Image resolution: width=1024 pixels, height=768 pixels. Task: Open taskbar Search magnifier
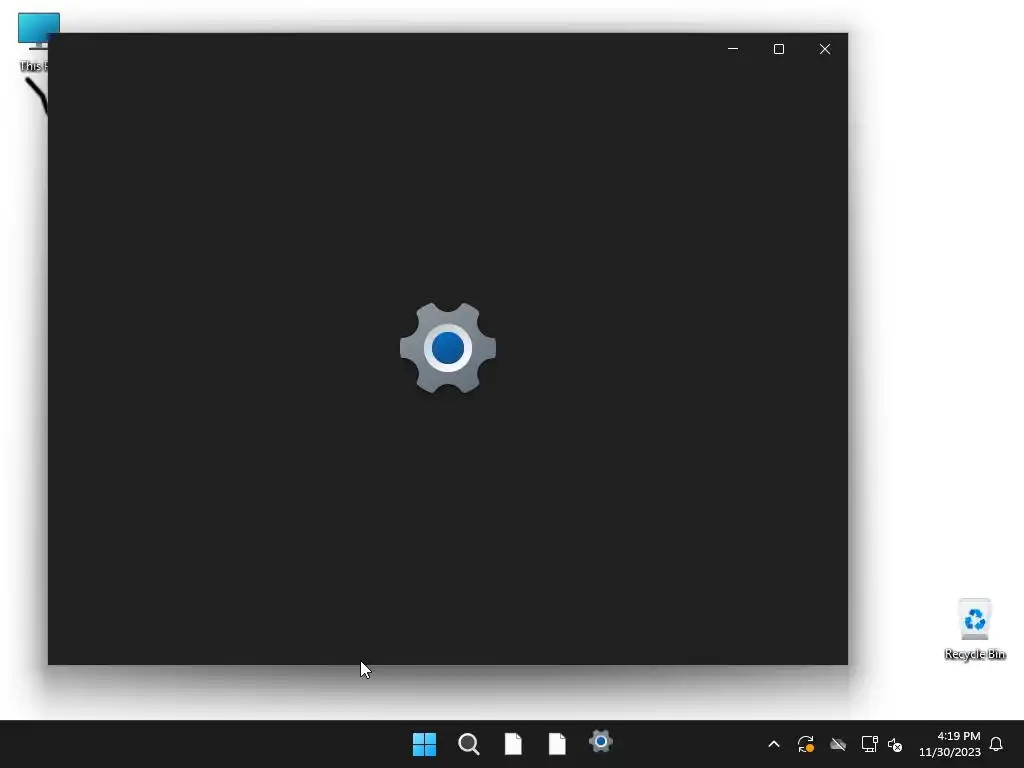[469, 744]
